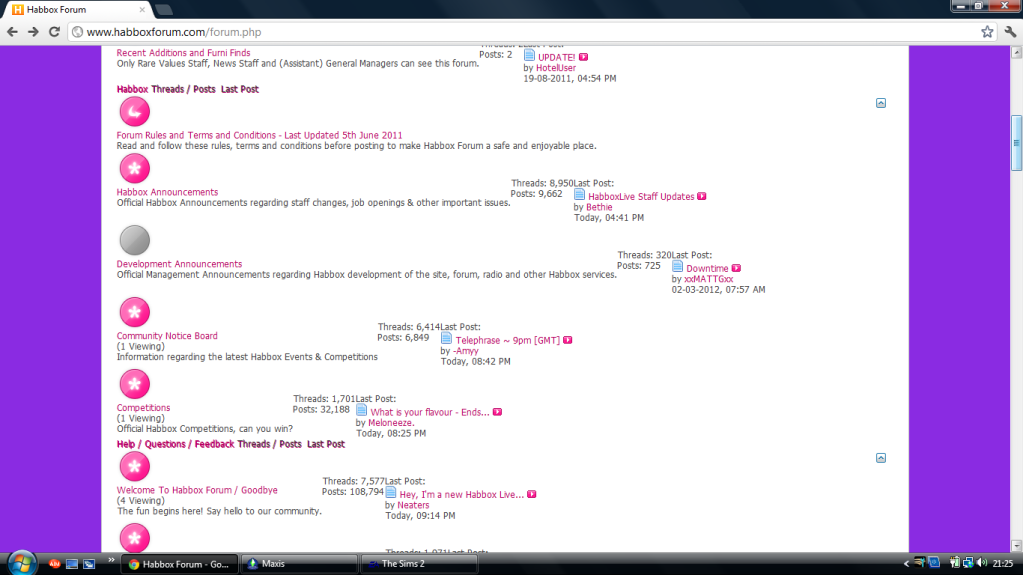Viewport: 1023px width, 575px height.
Task: Click go-to-last-post icon beside HabboxLive Staff Updates
Action: 702,196
